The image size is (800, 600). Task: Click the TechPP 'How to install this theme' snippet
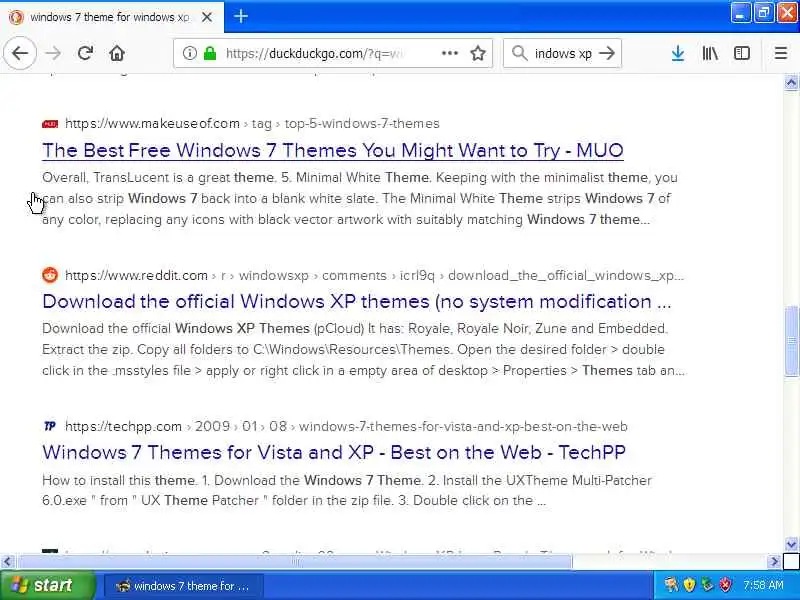pos(347,490)
